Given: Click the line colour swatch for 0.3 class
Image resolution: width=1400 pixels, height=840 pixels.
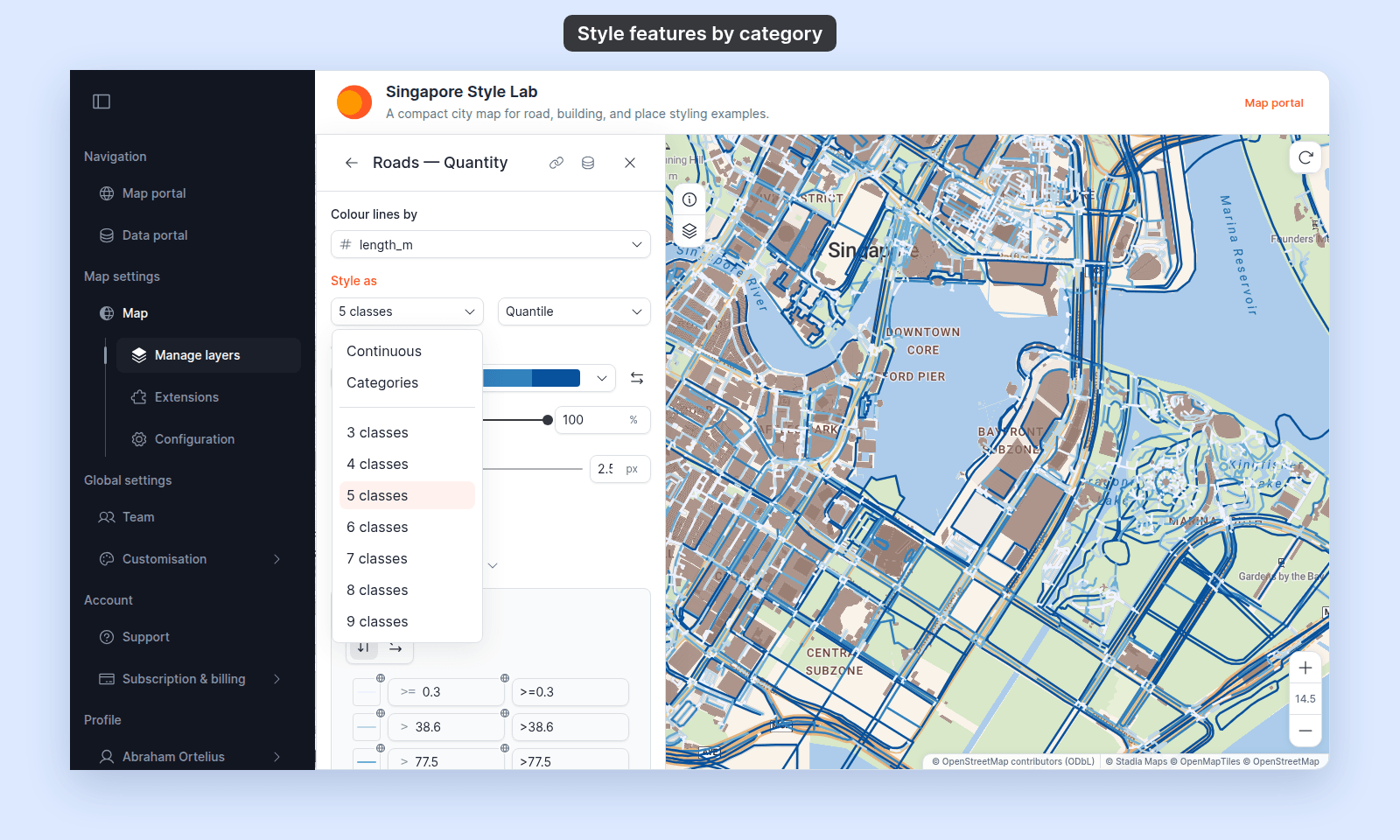Looking at the screenshot, I should 367,692.
